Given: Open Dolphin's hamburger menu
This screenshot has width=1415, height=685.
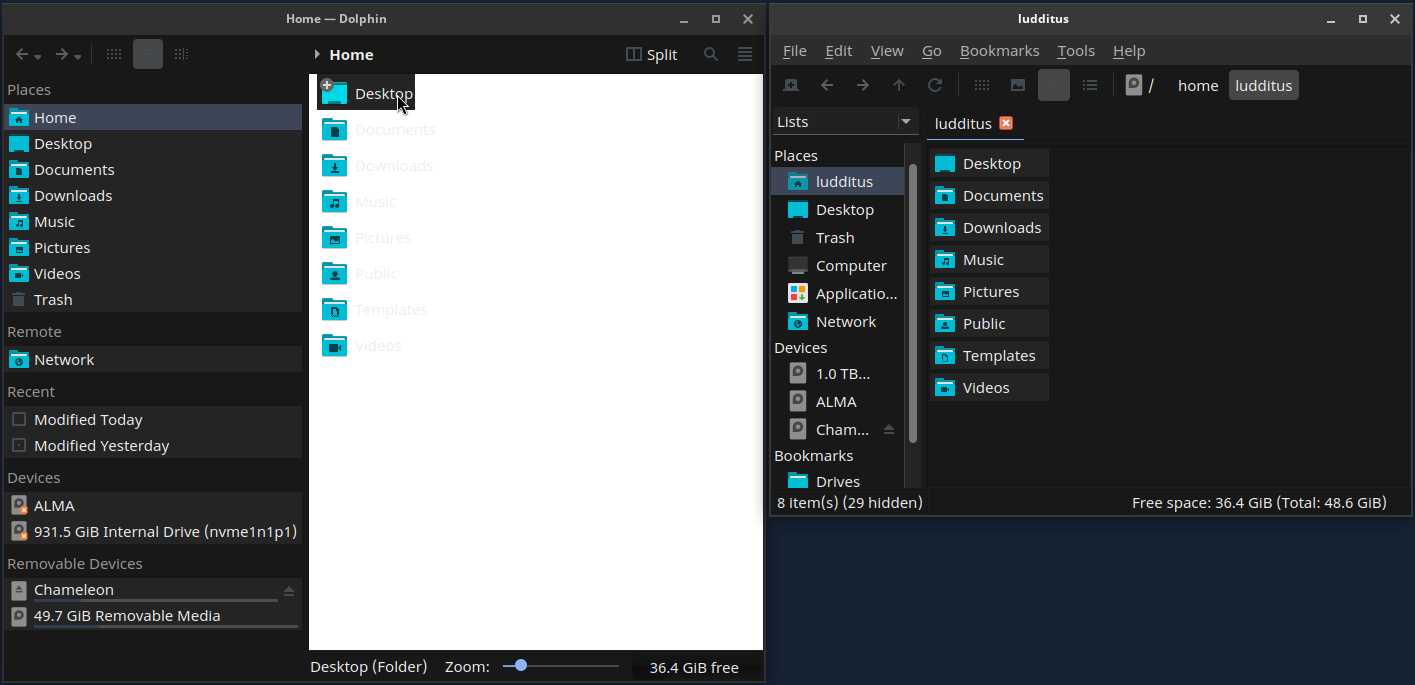Looking at the screenshot, I should [x=745, y=55].
